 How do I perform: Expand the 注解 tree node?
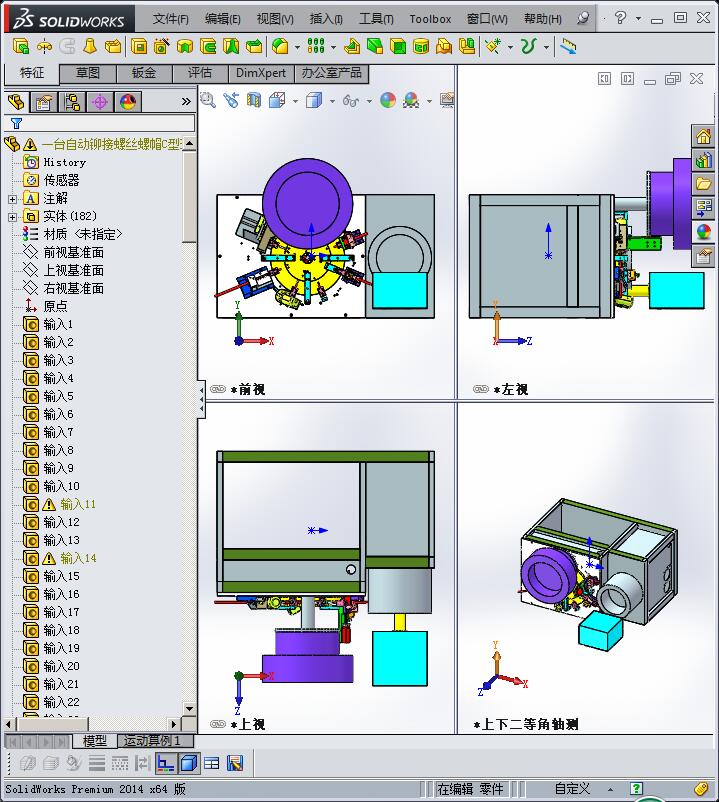click(13, 199)
